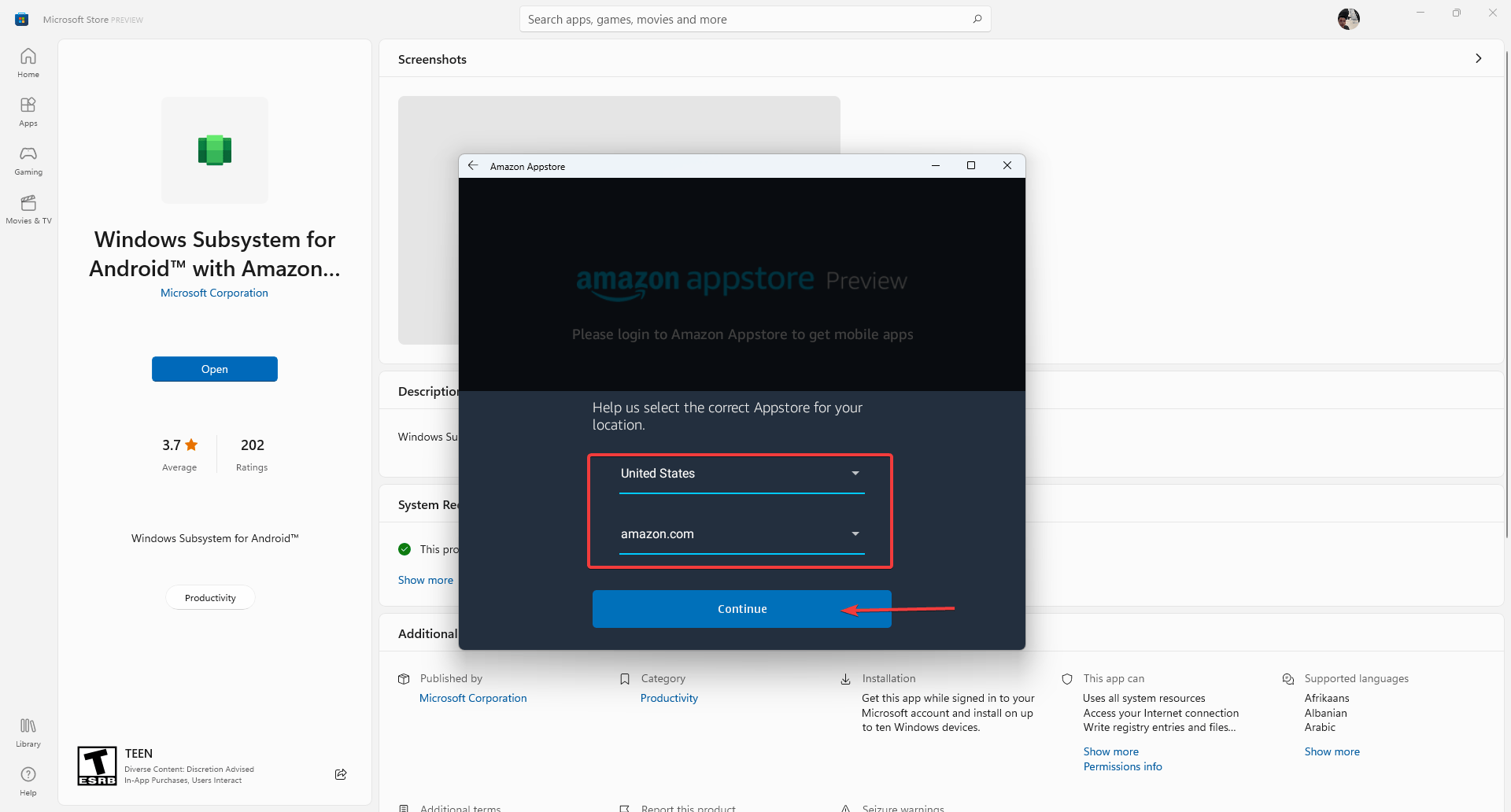Open Microsoft Corporation link under app title
This screenshot has height=812, width=1511.
pos(214,293)
